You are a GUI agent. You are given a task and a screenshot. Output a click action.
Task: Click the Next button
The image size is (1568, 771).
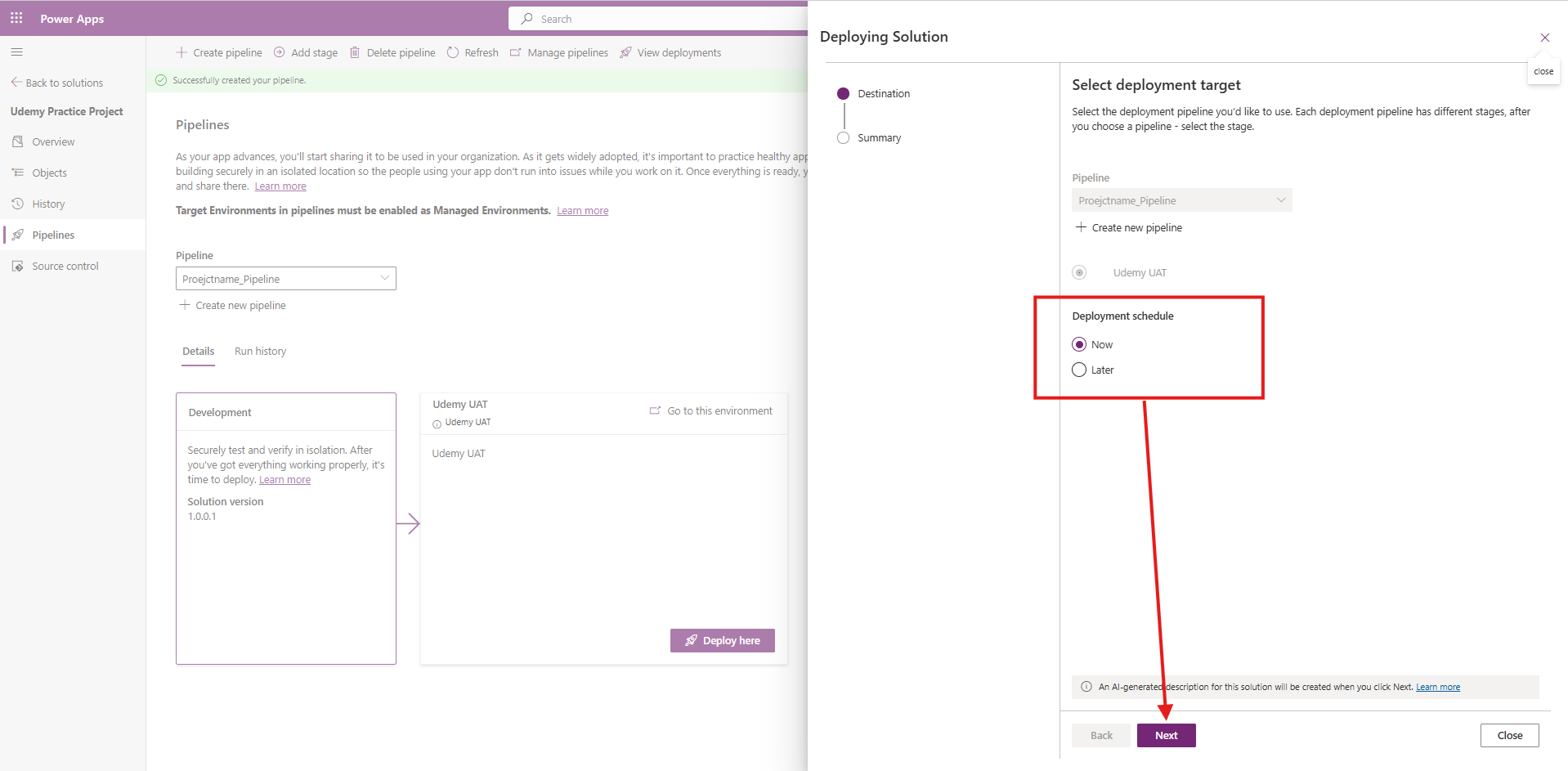tap(1167, 735)
